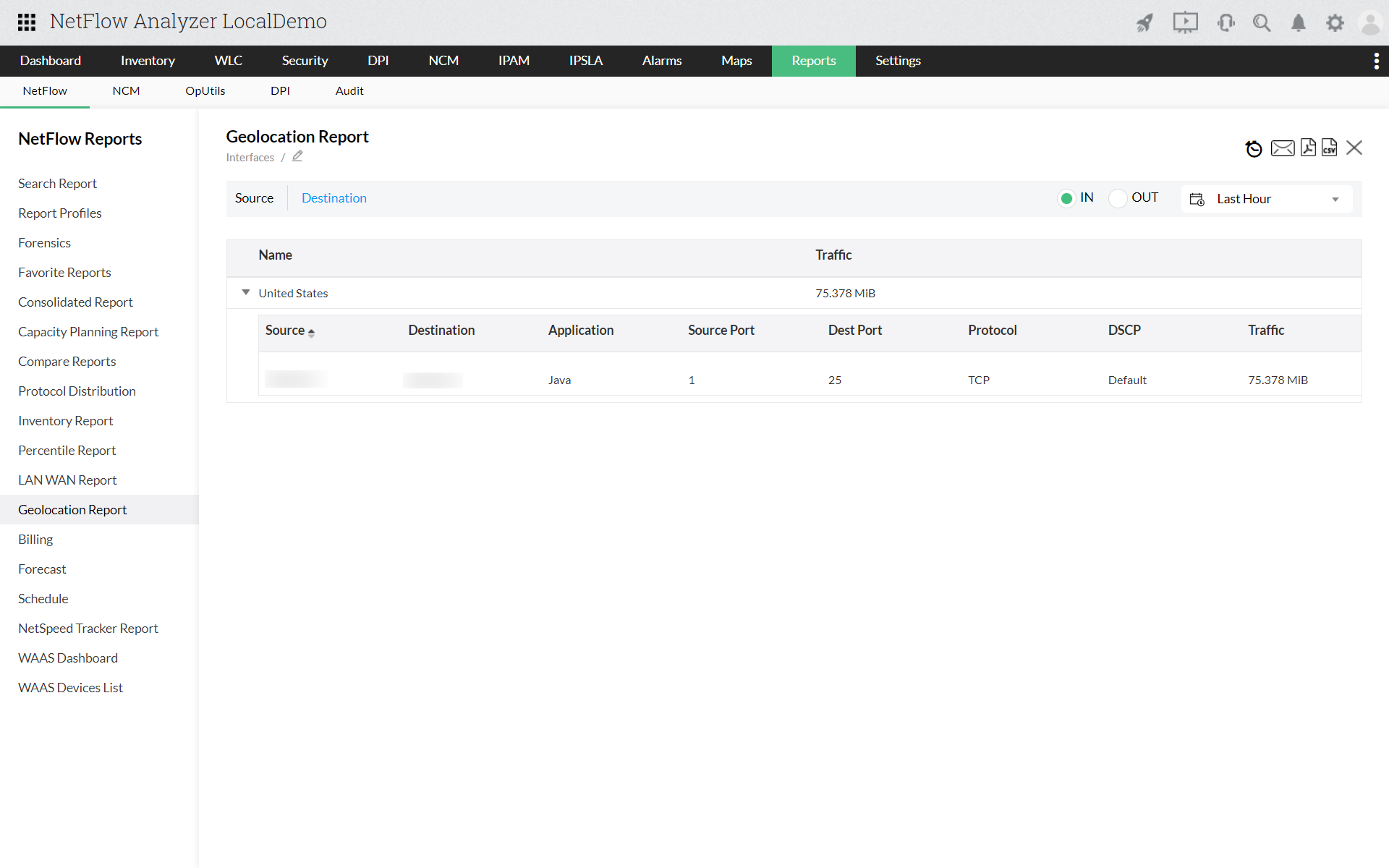1389x868 pixels.
Task: Export the report to CSV
Action: [1330, 148]
